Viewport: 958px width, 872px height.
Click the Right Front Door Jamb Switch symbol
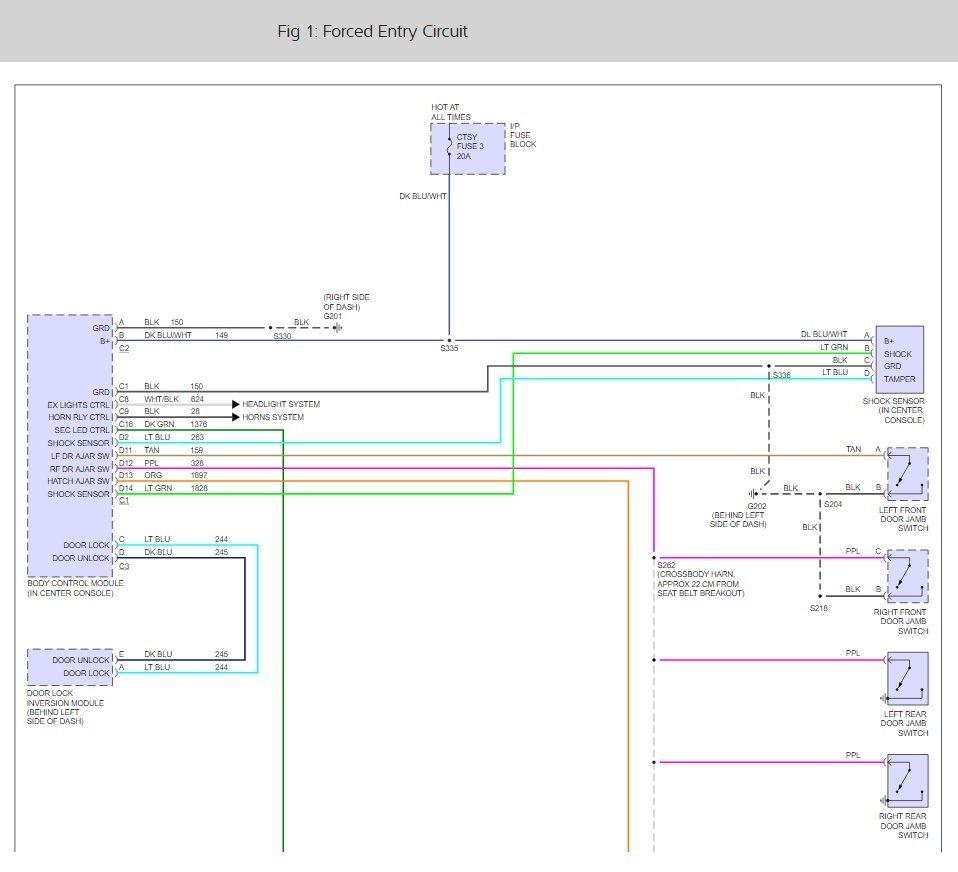click(907, 576)
